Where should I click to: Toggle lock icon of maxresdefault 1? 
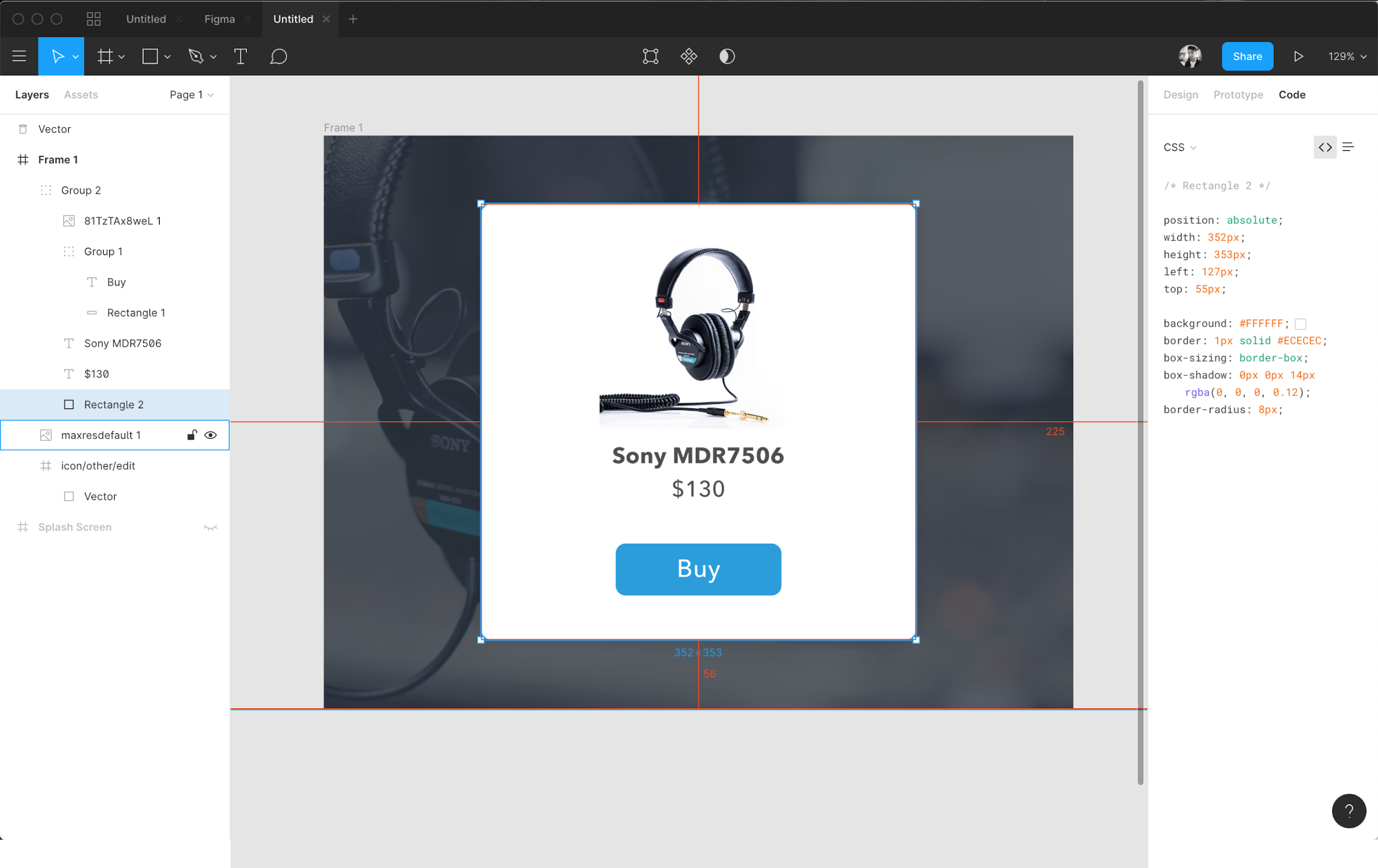pos(192,435)
